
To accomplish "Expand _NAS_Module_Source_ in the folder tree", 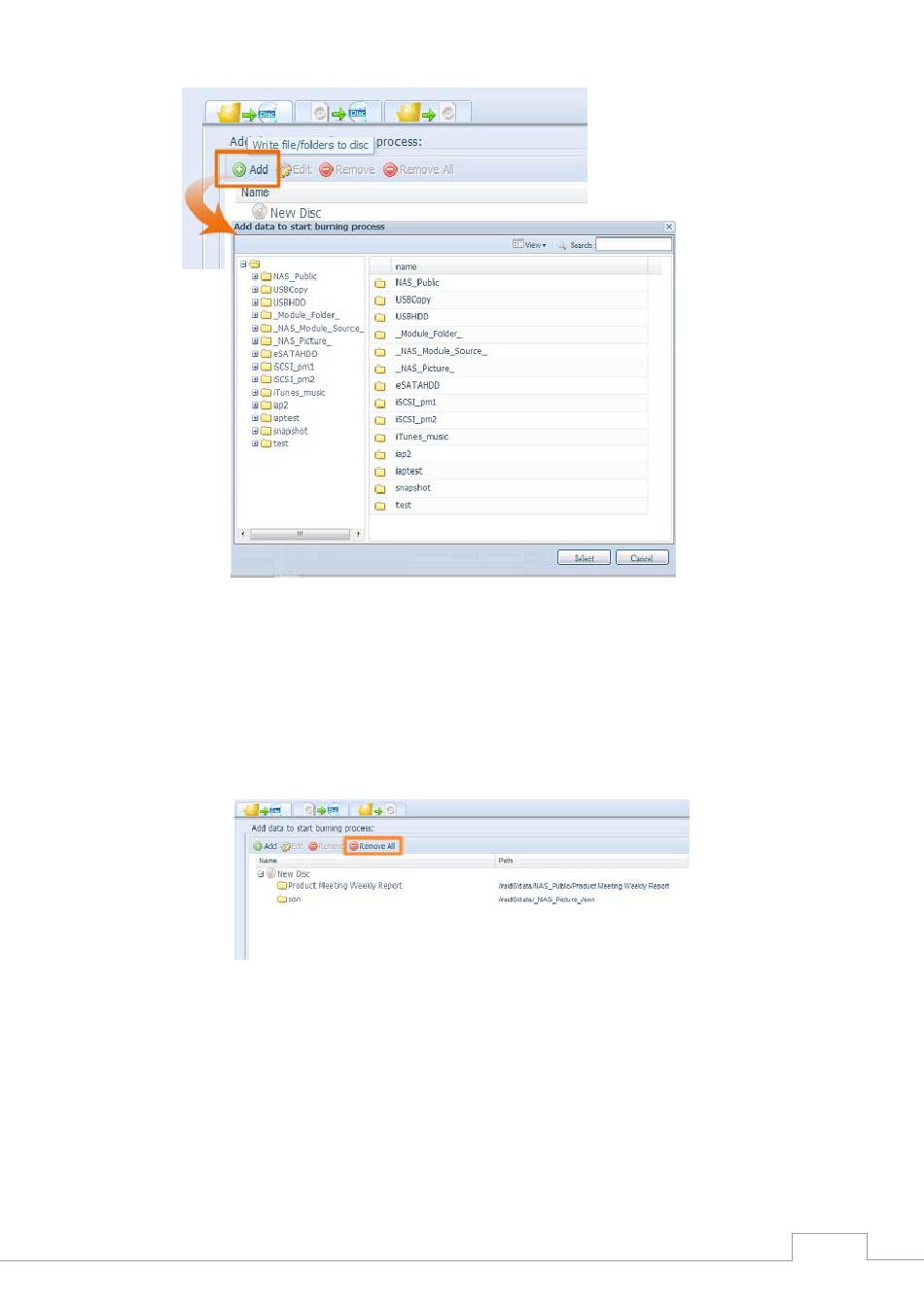I will (255, 328).
